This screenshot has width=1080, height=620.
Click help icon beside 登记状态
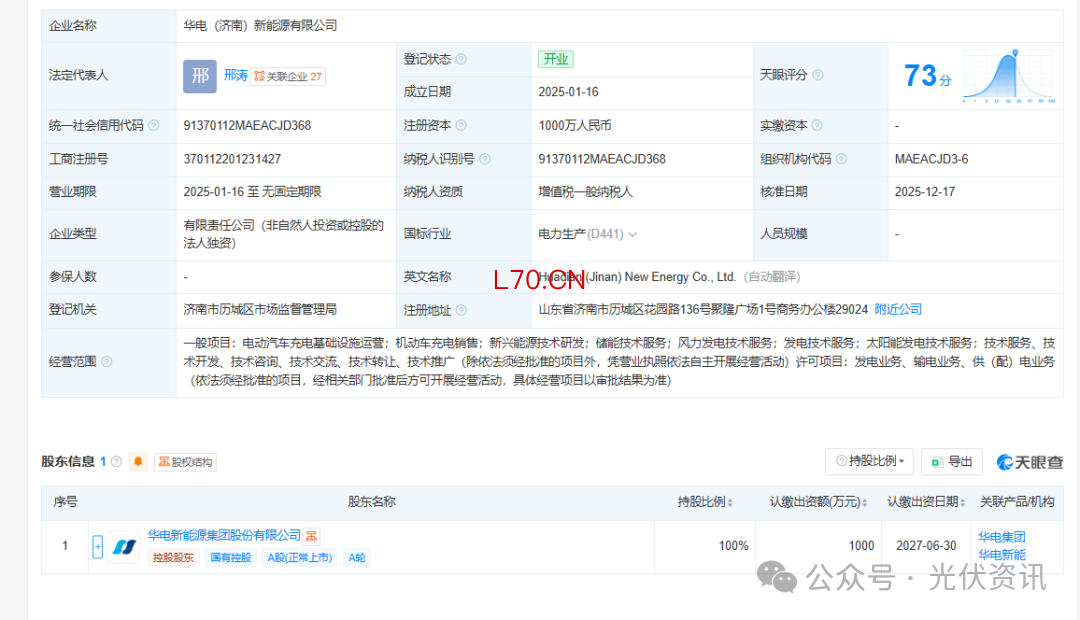461,59
